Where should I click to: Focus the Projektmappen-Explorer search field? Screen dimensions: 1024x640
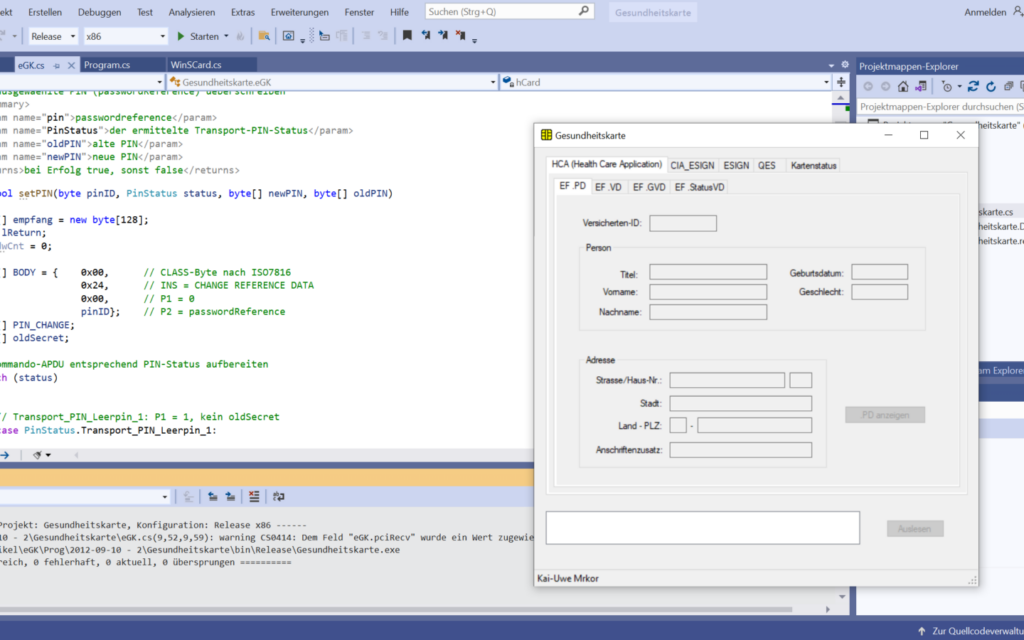click(940, 106)
